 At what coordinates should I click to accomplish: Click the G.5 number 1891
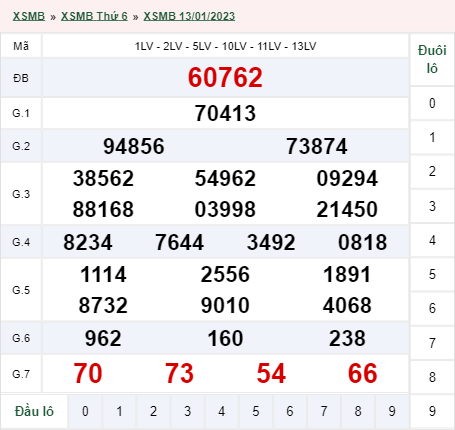tap(347, 275)
